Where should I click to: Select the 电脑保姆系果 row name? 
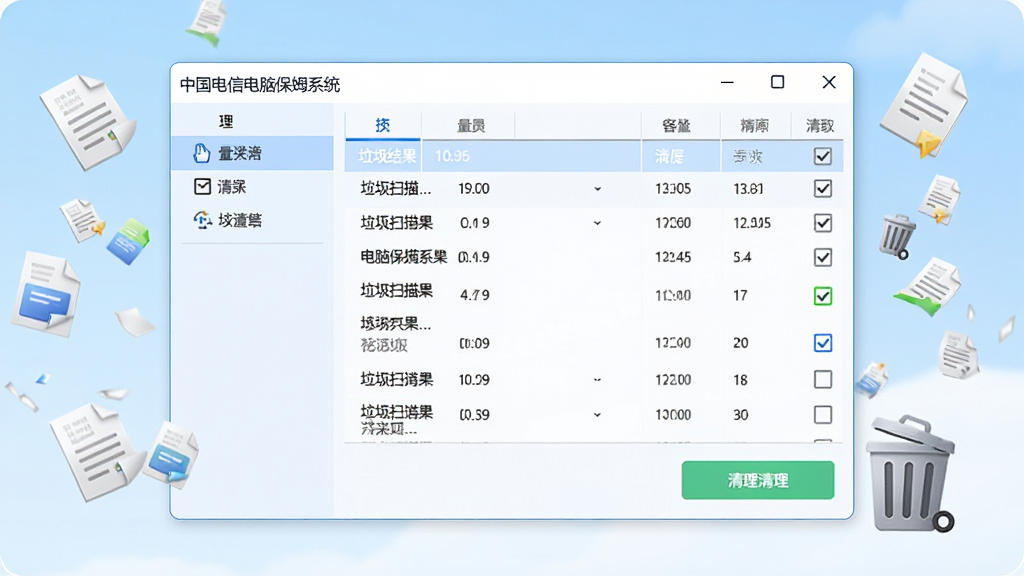click(x=404, y=257)
